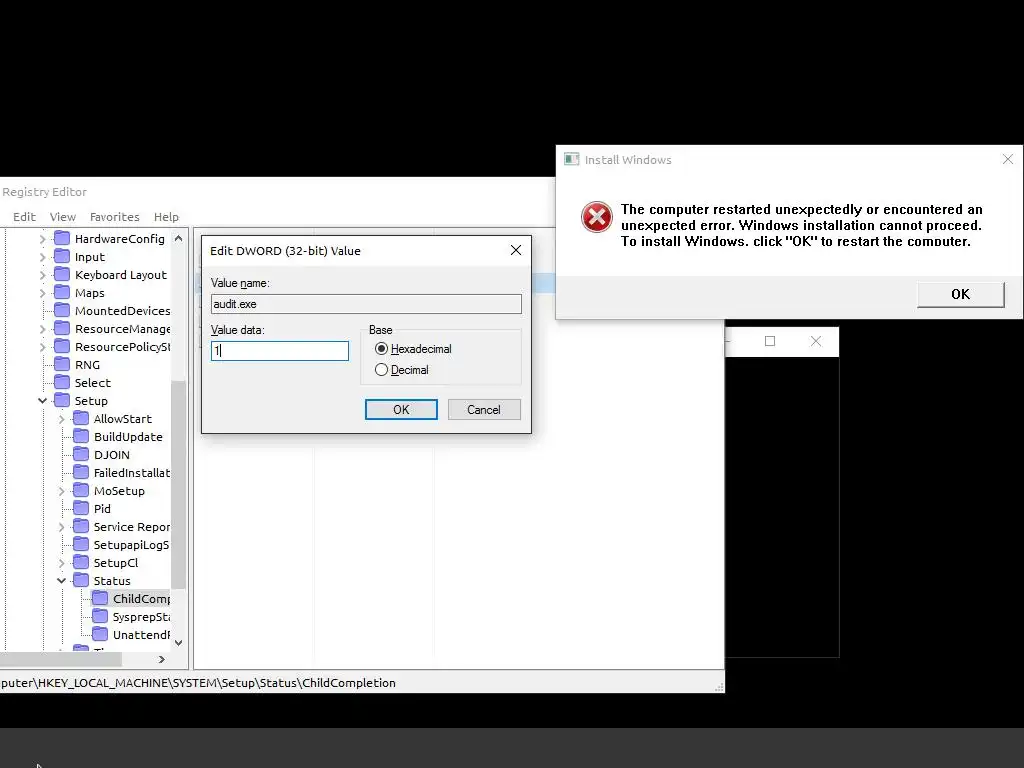Cancel the Edit DWORD dialog
Viewport: 1024px width, 768px height.
pos(484,409)
